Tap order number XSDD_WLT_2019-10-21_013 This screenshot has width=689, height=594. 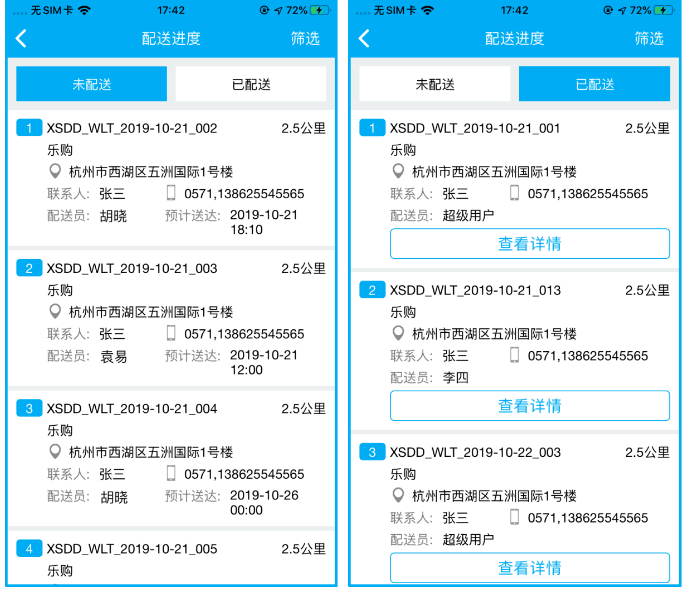(475, 290)
